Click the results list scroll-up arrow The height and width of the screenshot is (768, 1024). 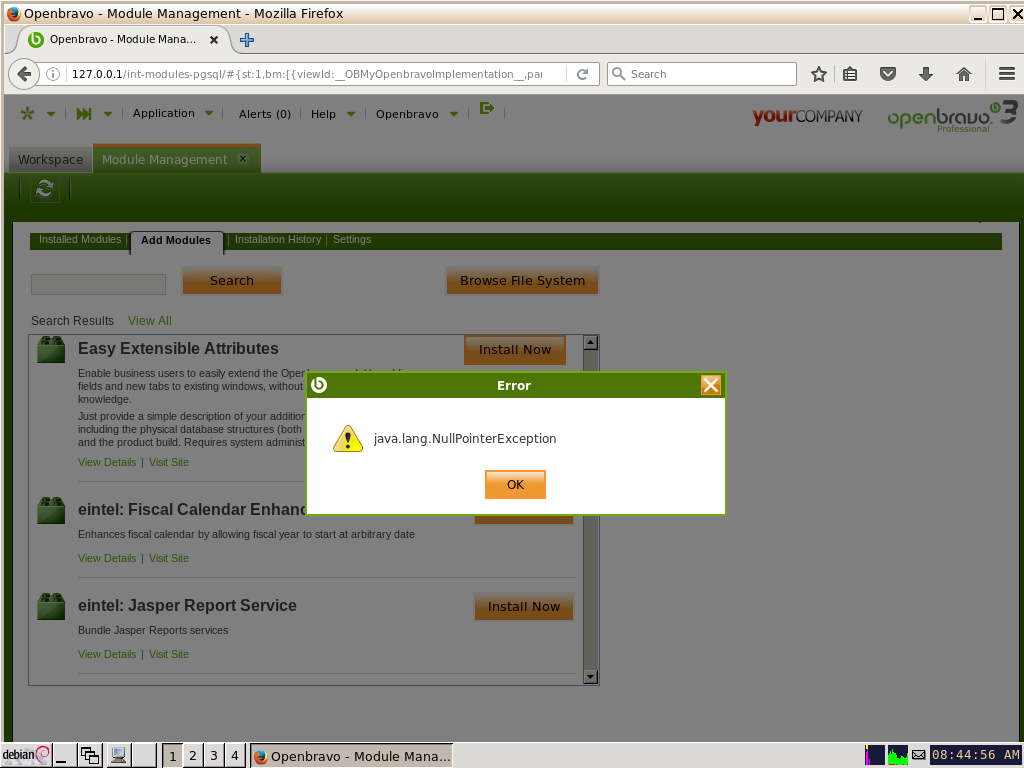click(590, 342)
